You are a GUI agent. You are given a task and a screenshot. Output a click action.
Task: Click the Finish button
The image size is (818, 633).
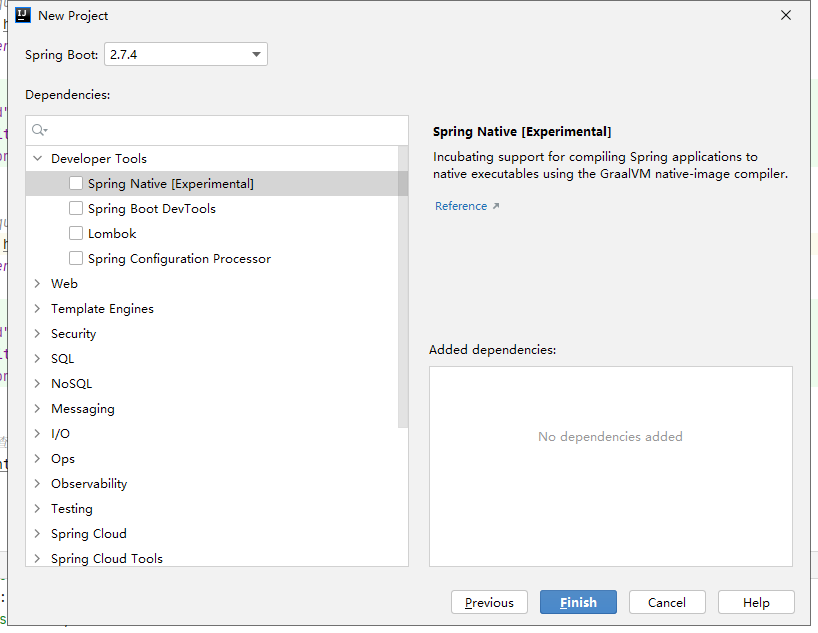point(578,603)
